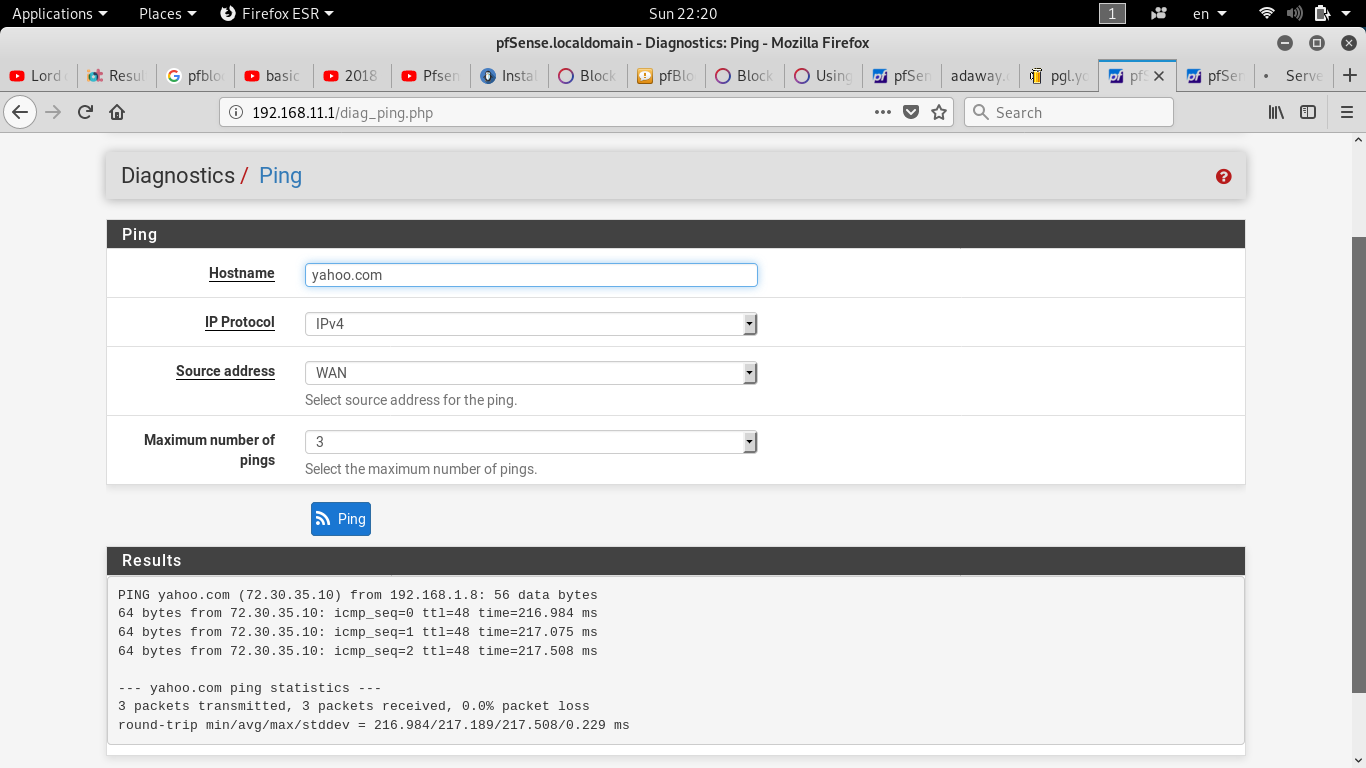The image size is (1366, 768).
Task: Open the Applications menu
Action: point(59,13)
